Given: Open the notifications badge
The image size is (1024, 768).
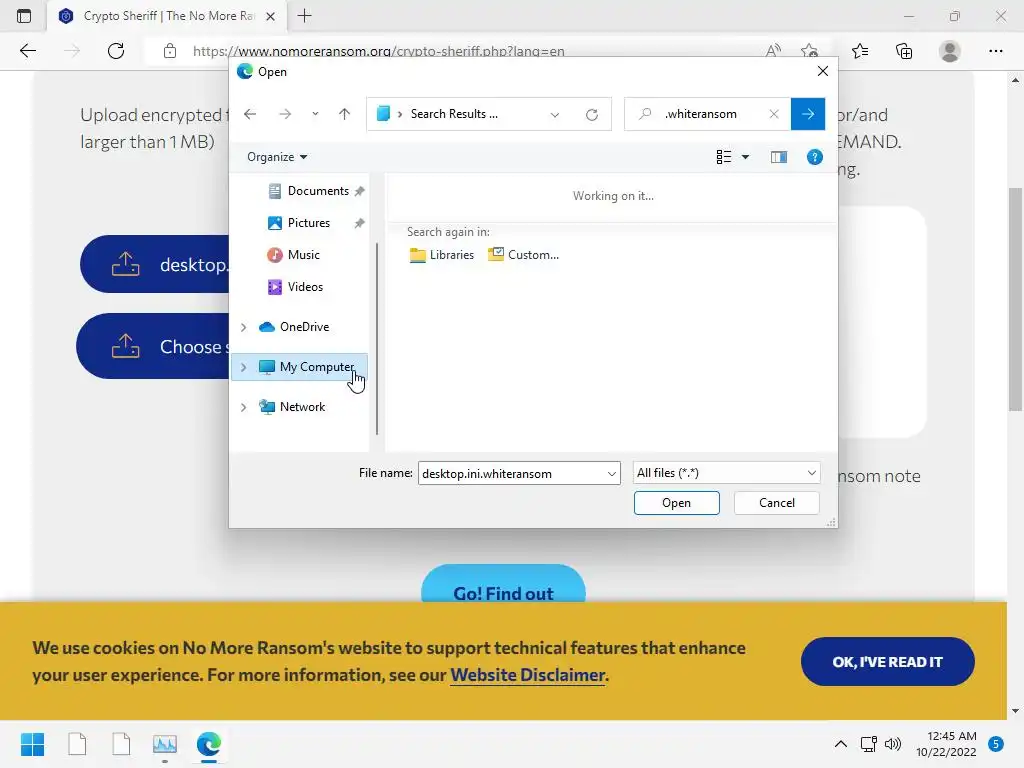Looking at the screenshot, I should pos(995,744).
